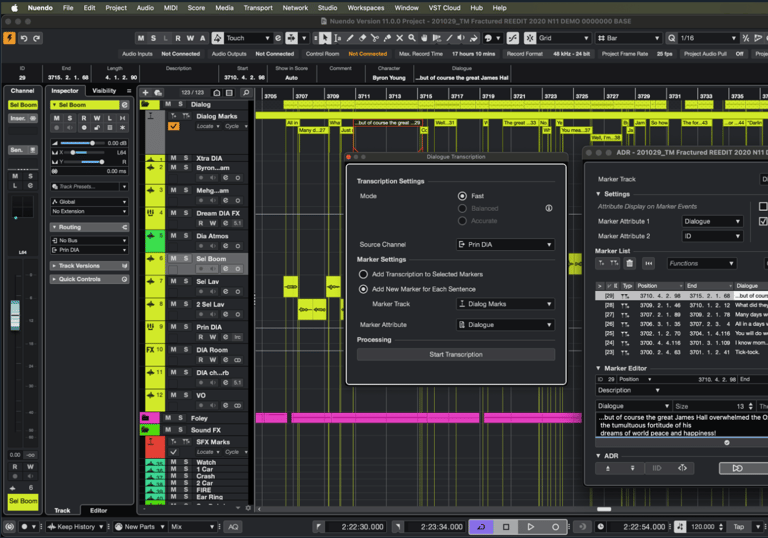This screenshot has height=538, width=768.
Task: Select the Fast transcription mode
Action: pos(462,196)
